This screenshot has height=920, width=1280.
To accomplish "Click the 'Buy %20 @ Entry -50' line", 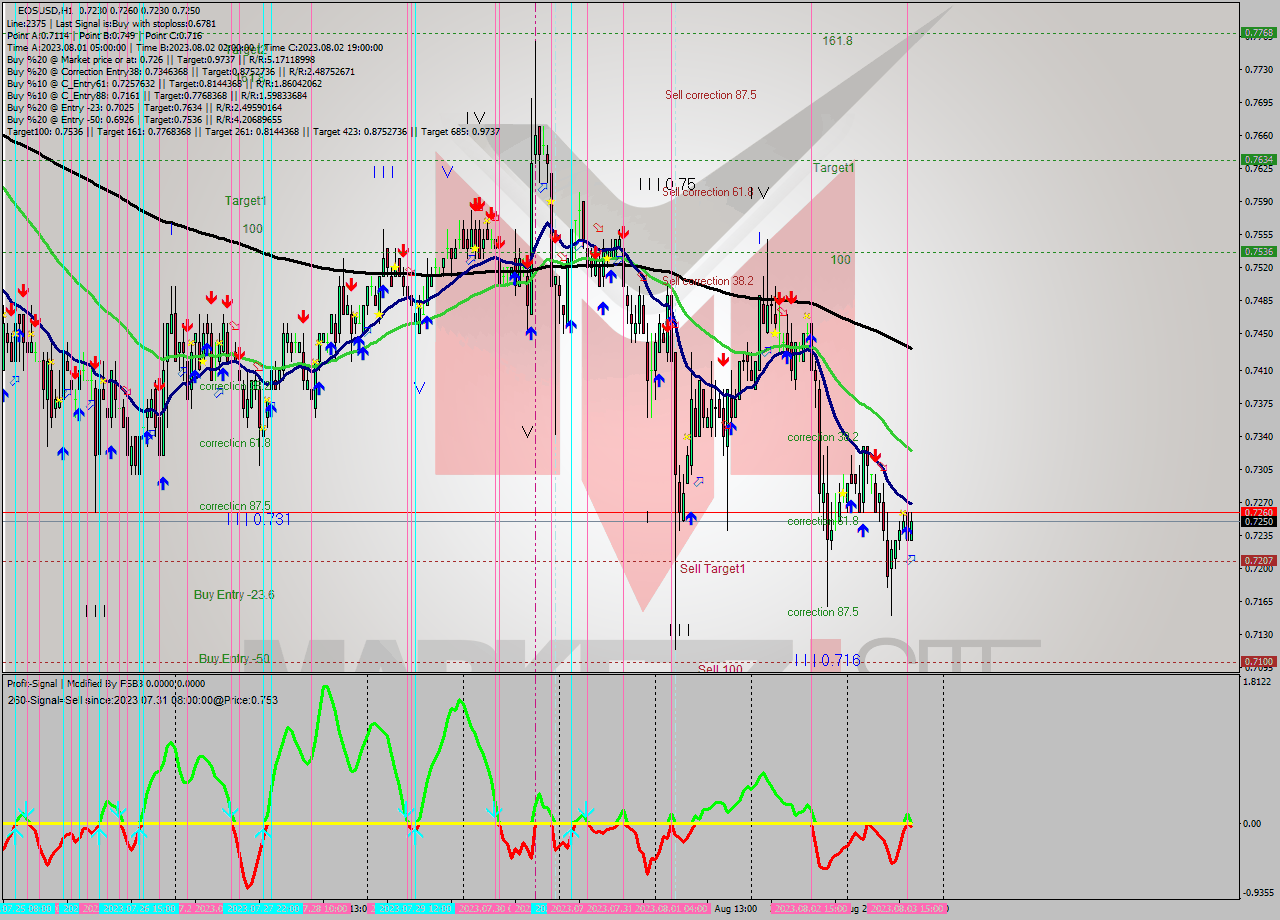I will coord(145,120).
